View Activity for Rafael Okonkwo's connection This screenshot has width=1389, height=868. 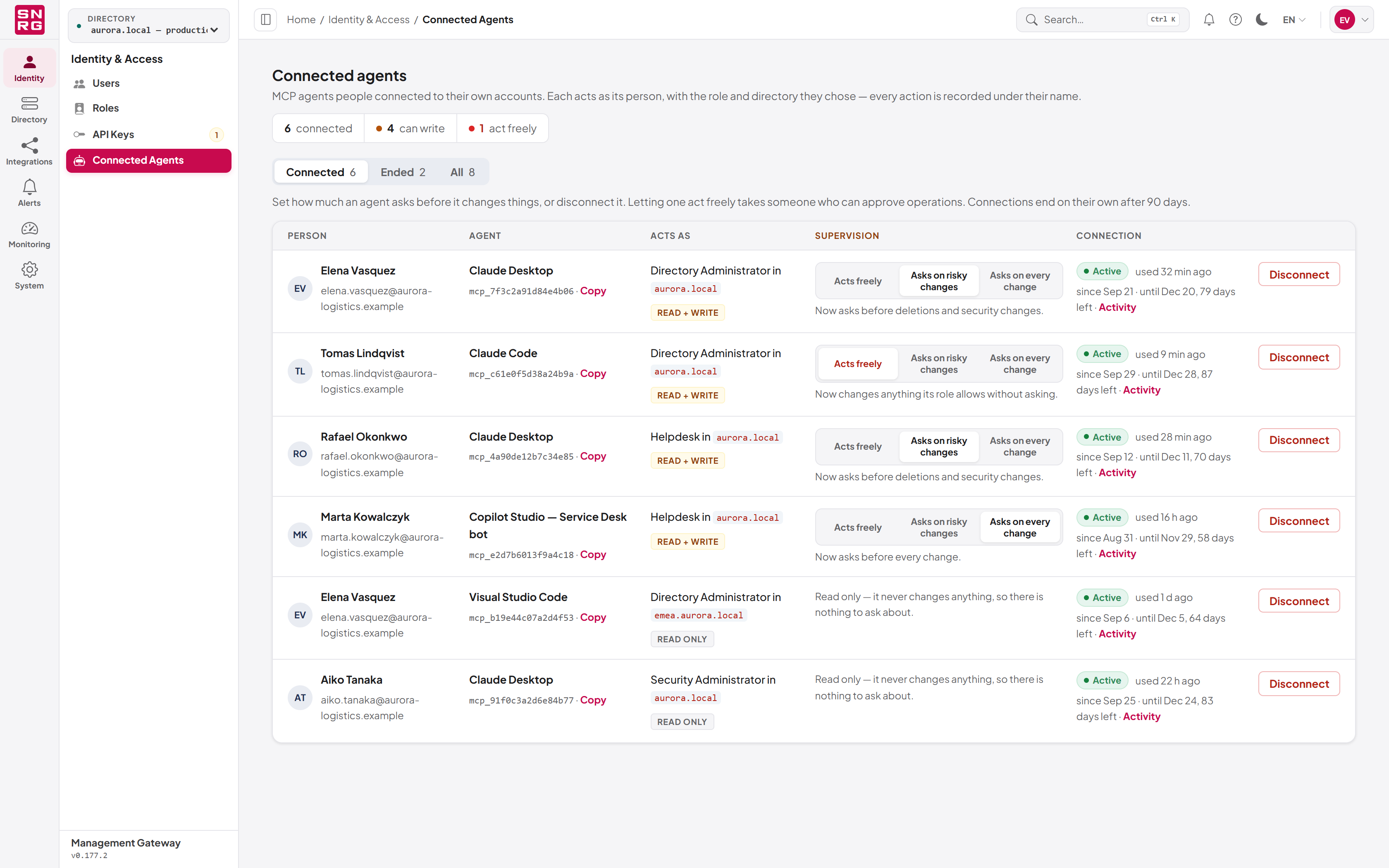[x=1117, y=472]
